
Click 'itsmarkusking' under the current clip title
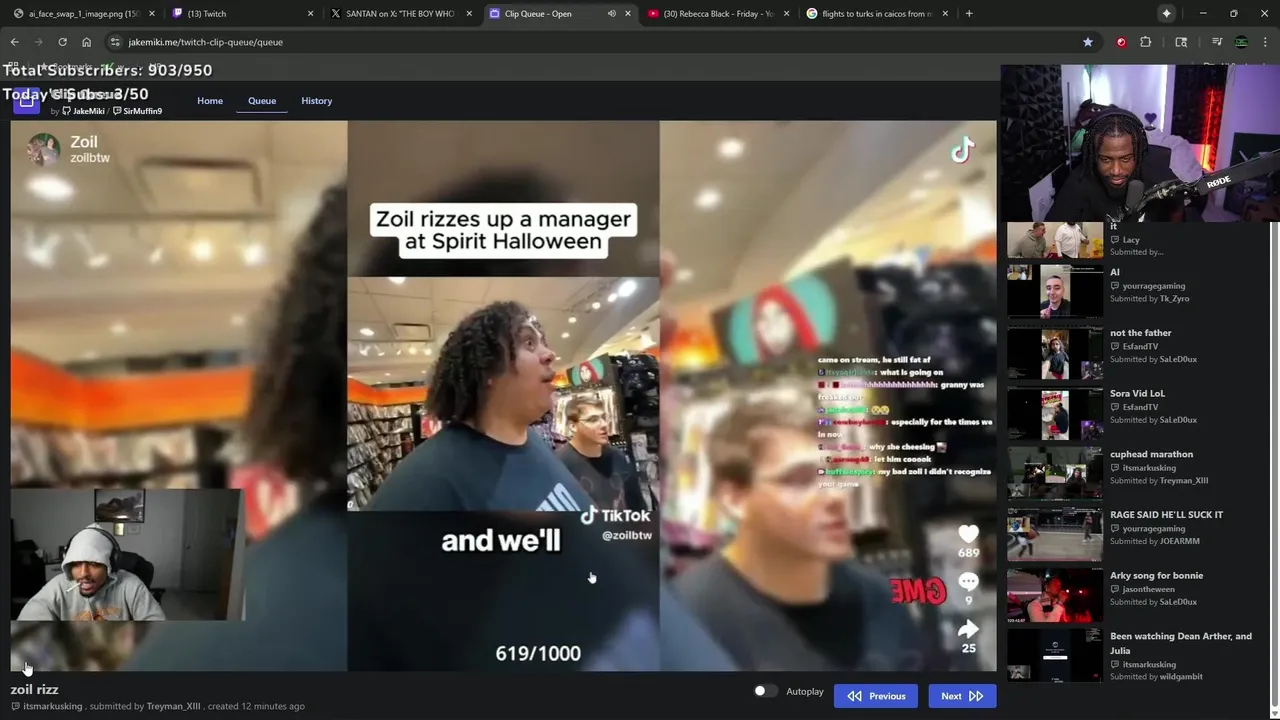click(x=52, y=706)
